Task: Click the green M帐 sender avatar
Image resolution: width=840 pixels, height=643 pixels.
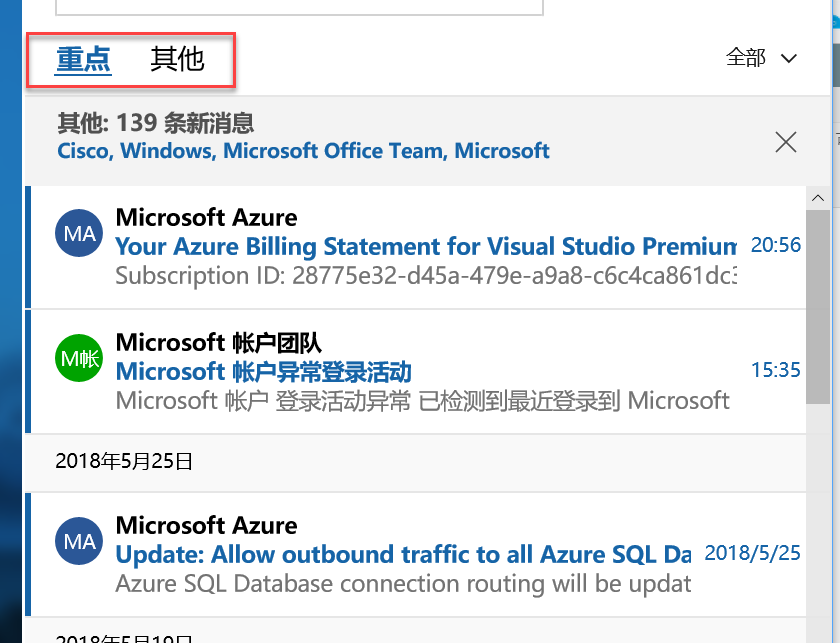Action: point(79,358)
